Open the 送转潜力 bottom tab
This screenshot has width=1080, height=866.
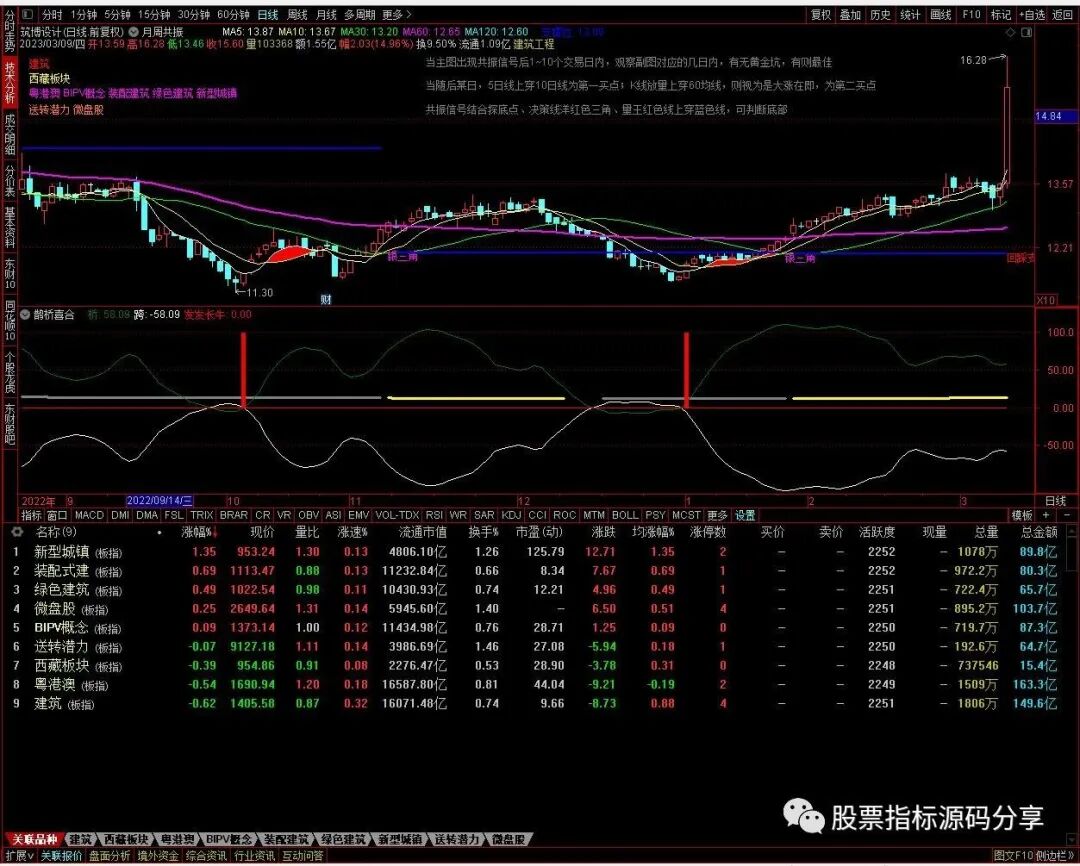457,839
